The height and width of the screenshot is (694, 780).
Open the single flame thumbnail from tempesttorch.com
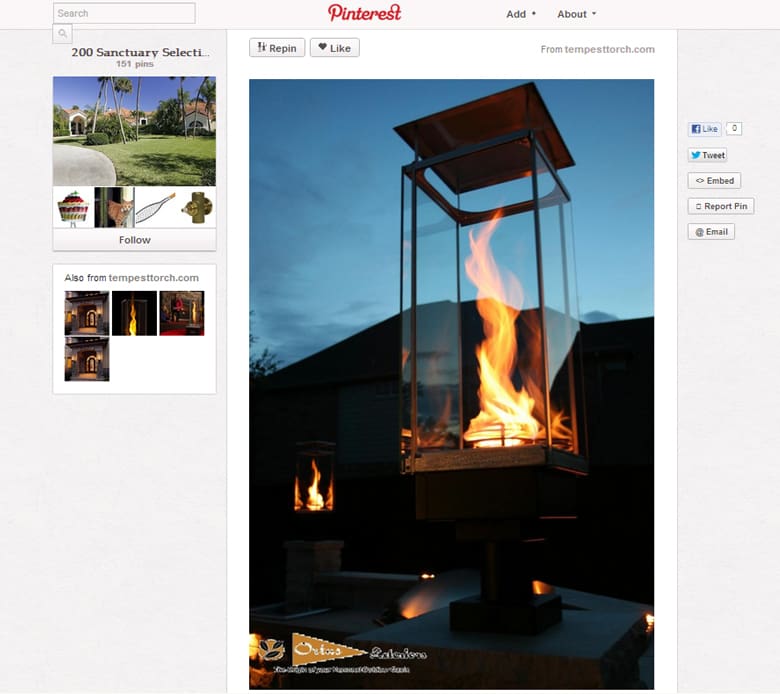134,313
